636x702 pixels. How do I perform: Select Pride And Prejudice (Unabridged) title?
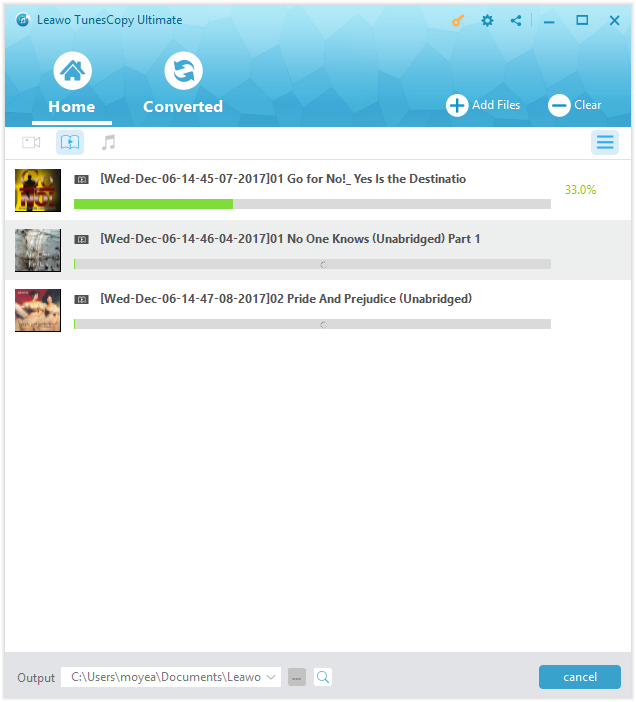286,299
